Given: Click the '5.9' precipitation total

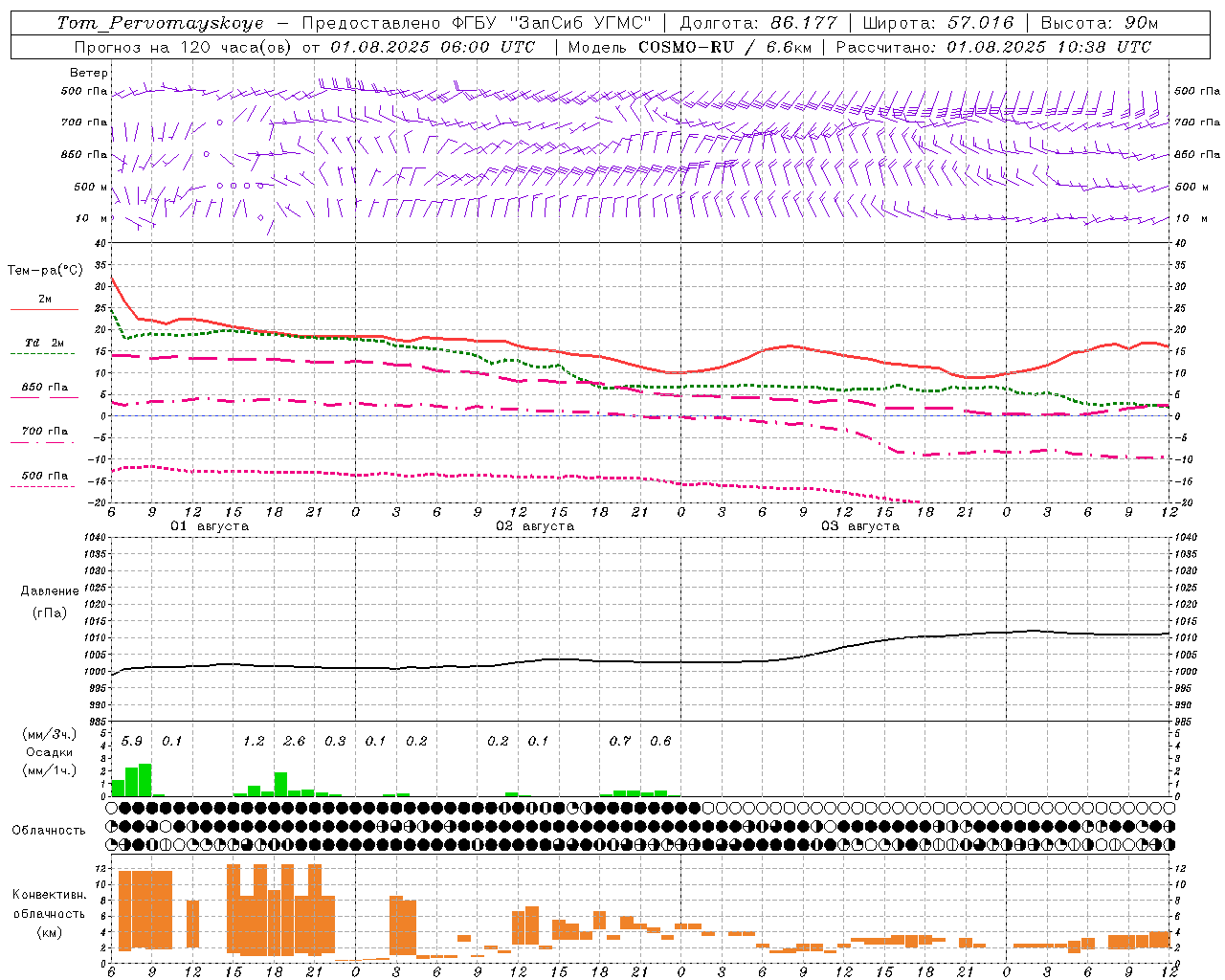Looking at the screenshot, I should [132, 742].
